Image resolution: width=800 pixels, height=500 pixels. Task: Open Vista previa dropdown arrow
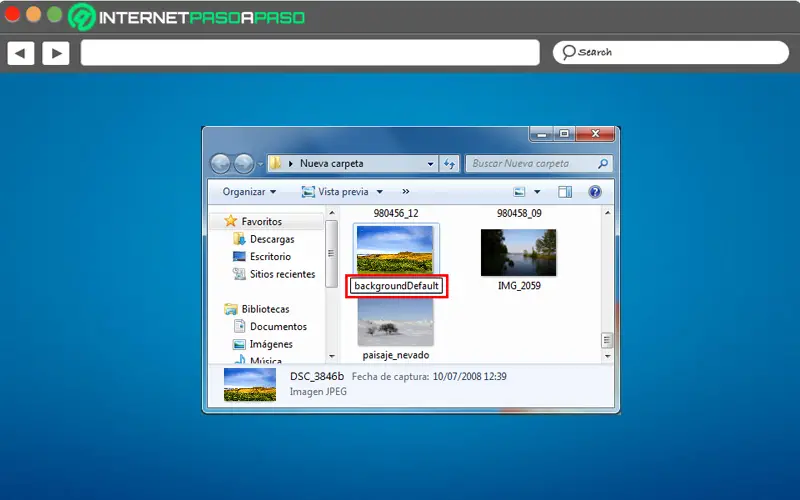point(380,192)
